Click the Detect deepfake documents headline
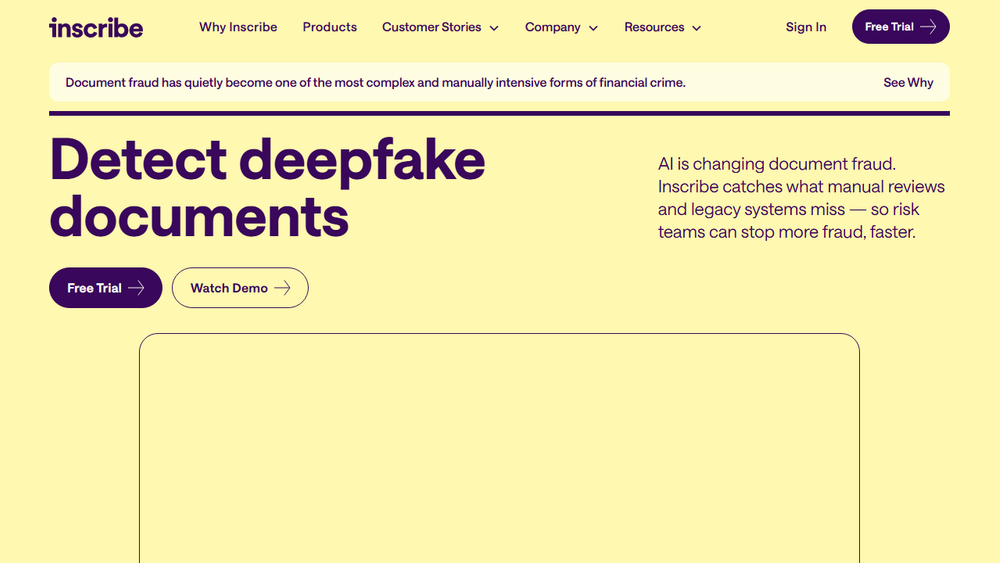Image resolution: width=1000 pixels, height=563 pixels. click(267, 187)
